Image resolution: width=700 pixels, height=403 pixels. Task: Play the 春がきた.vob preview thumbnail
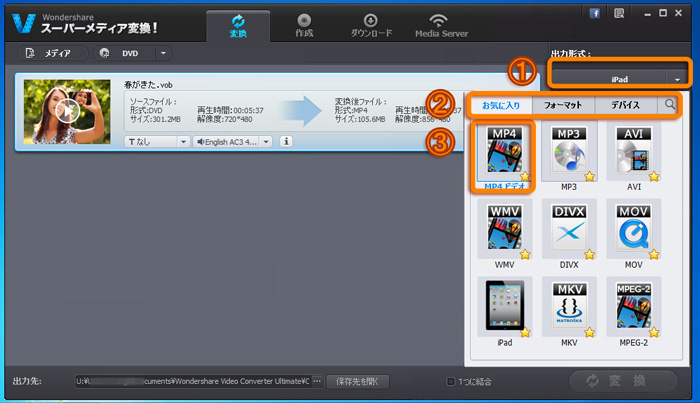pyautogui.click(x=67, y=112)
